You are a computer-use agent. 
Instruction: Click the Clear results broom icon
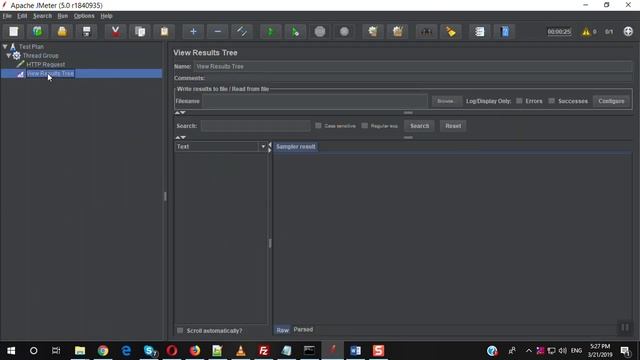(373, 31)
